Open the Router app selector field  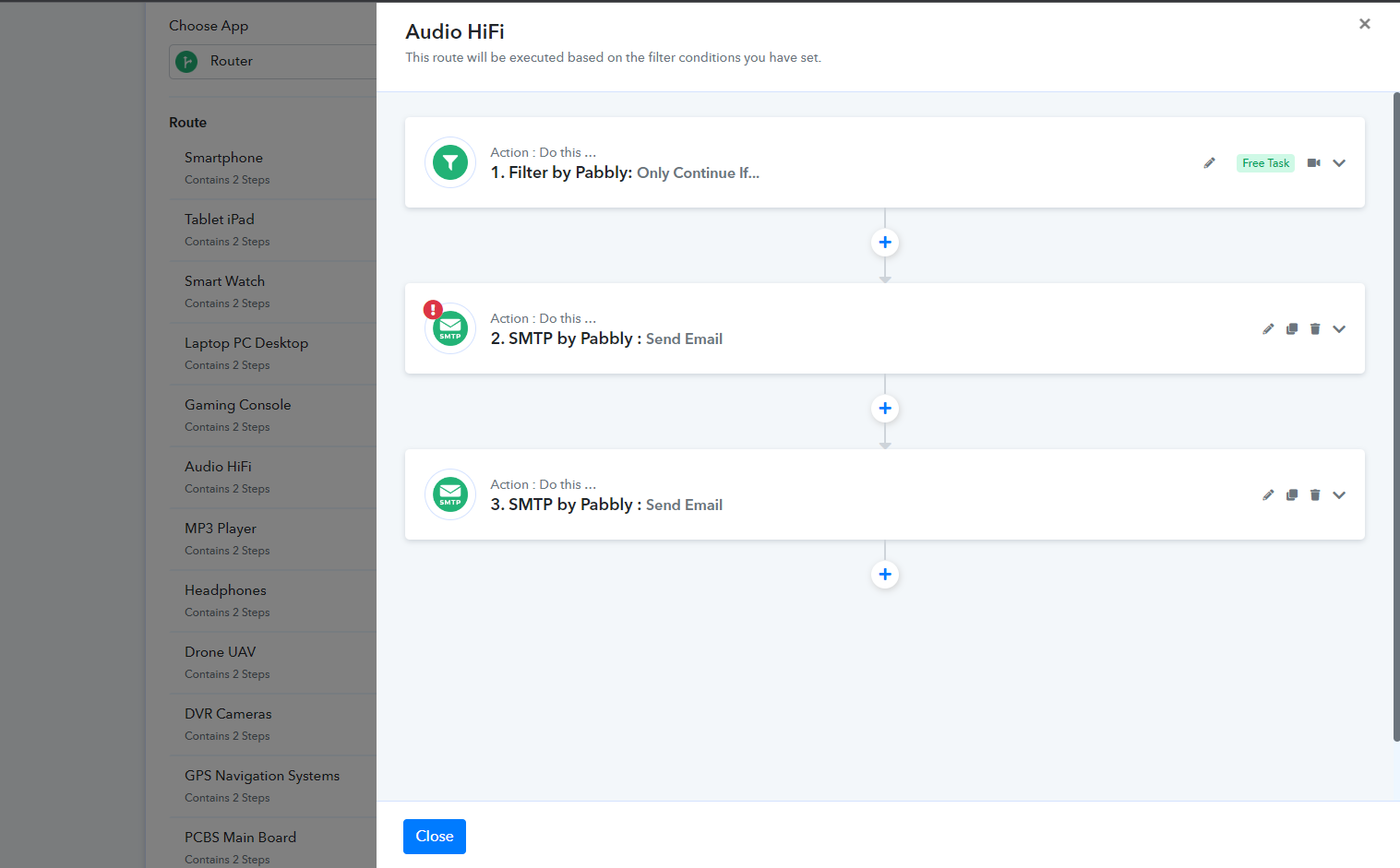click(x=273, y=62)
